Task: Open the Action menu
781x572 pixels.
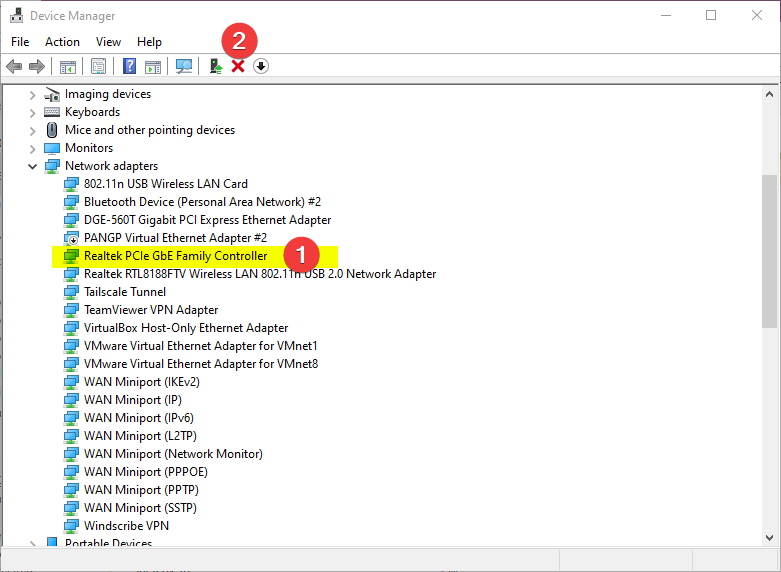Action: click(62, 42)
